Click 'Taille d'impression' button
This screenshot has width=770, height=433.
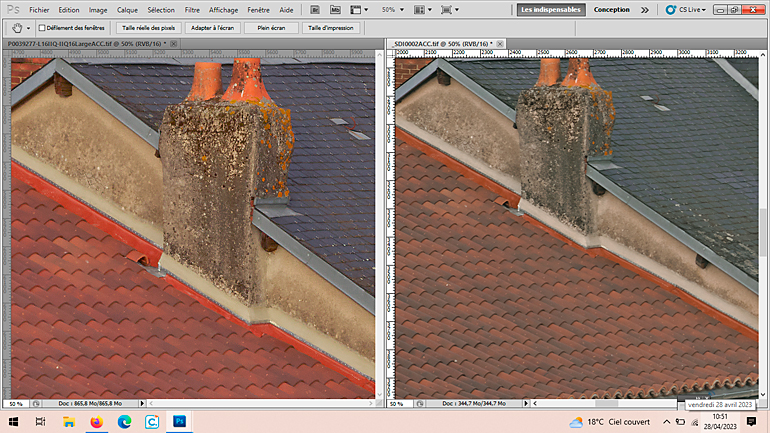pyautogui.click(x=330, y=28)
